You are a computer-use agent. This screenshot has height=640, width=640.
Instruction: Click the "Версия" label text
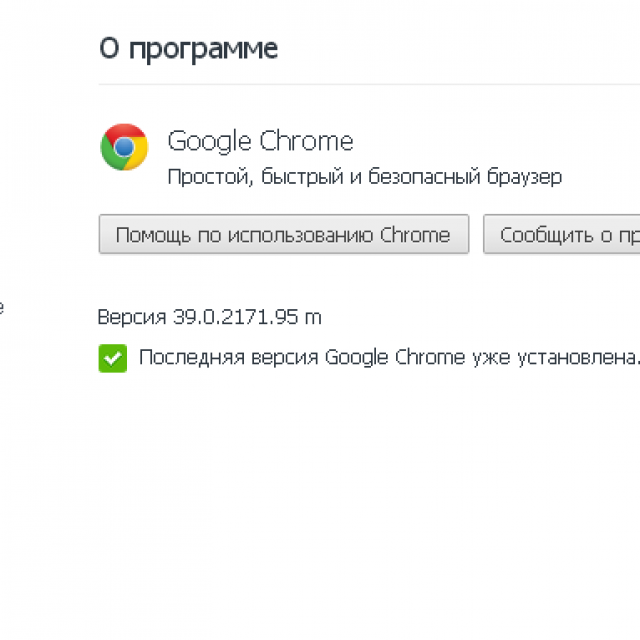pos(131,317)
